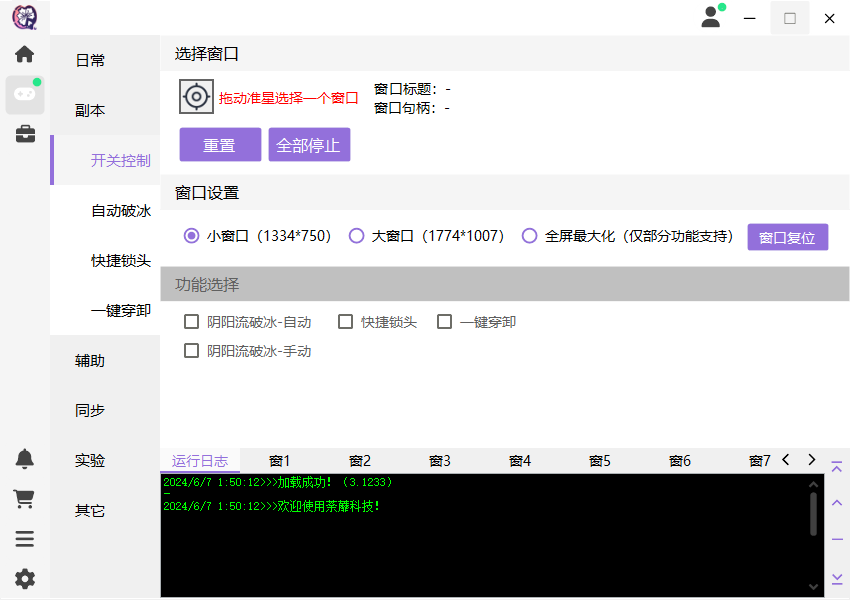This screenshot has height=600, width=850.
Task: Click the 欢迎使用荼蘼科技 log line
Action: point(271,506)
